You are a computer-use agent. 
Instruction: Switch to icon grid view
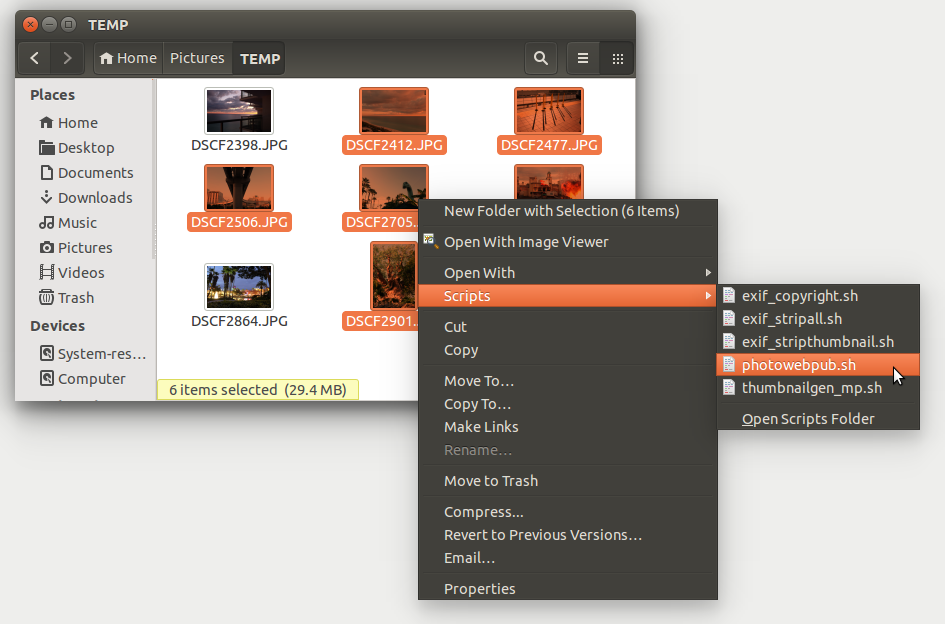click(618, 58)
